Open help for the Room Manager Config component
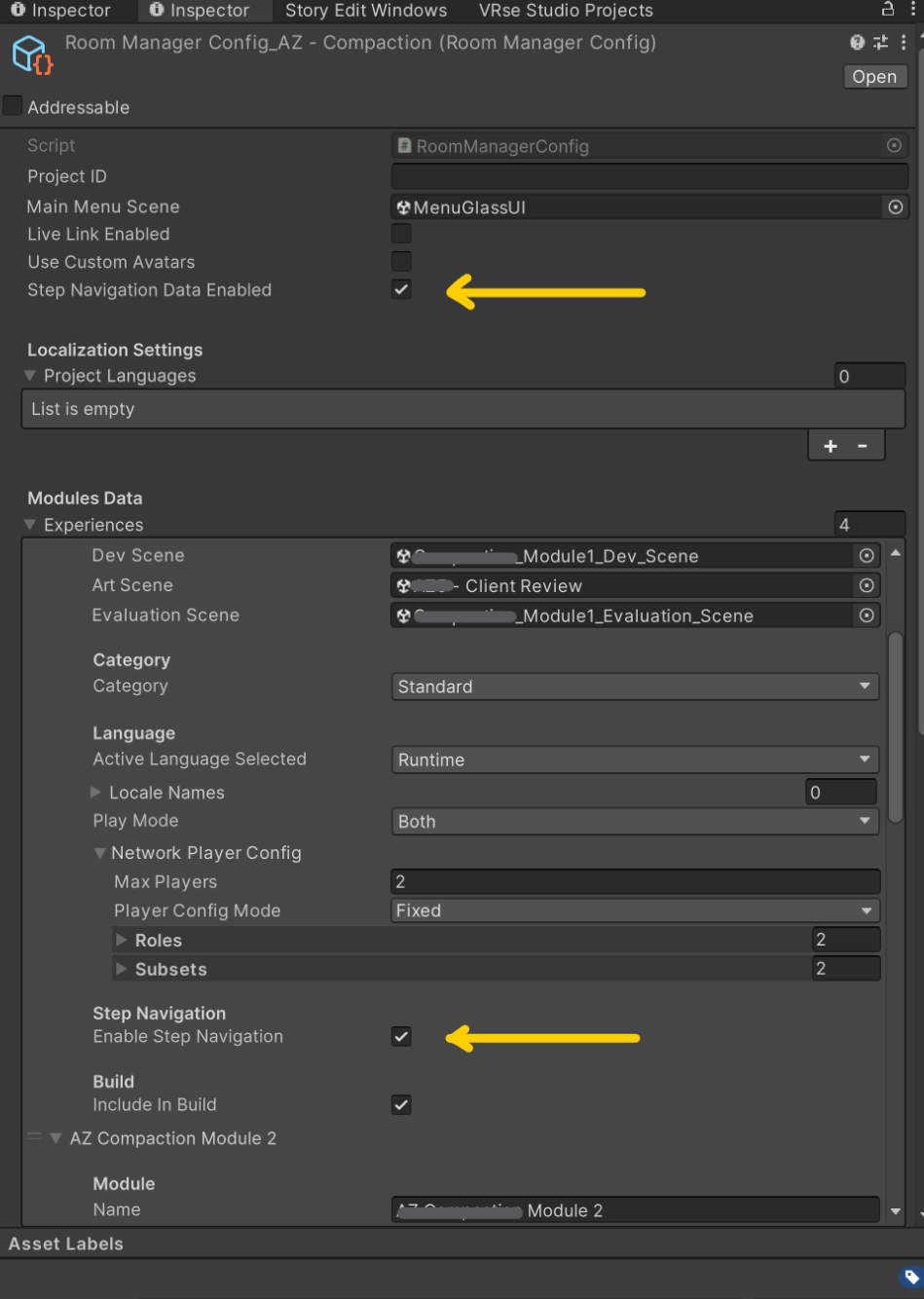Viewport: 924px width, 1299px height. 855,42
